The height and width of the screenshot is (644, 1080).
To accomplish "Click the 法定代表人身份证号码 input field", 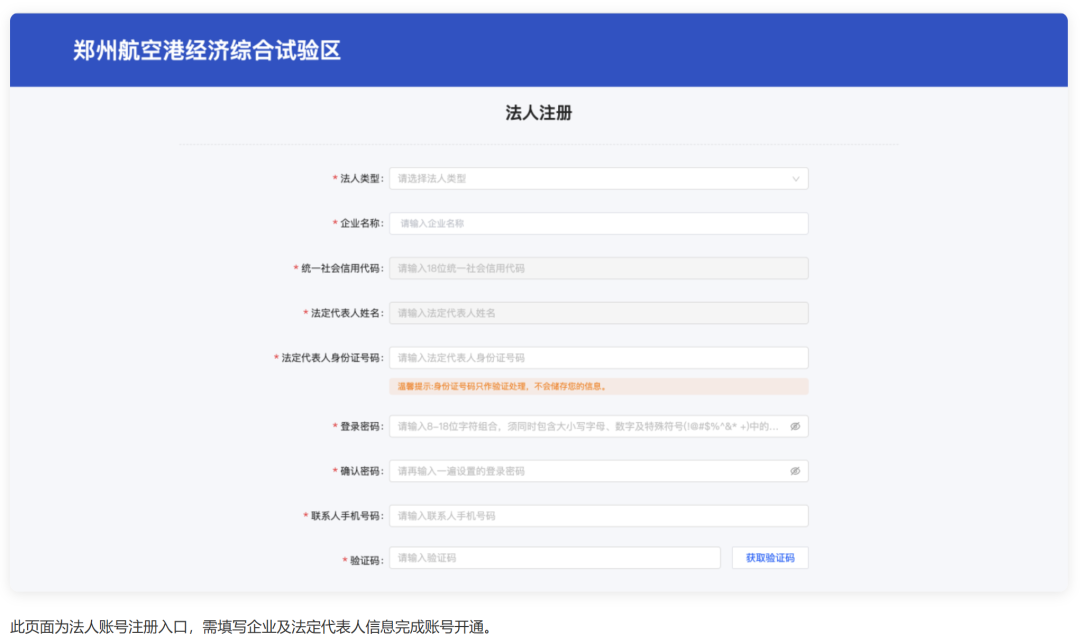I will pos(599,357).
